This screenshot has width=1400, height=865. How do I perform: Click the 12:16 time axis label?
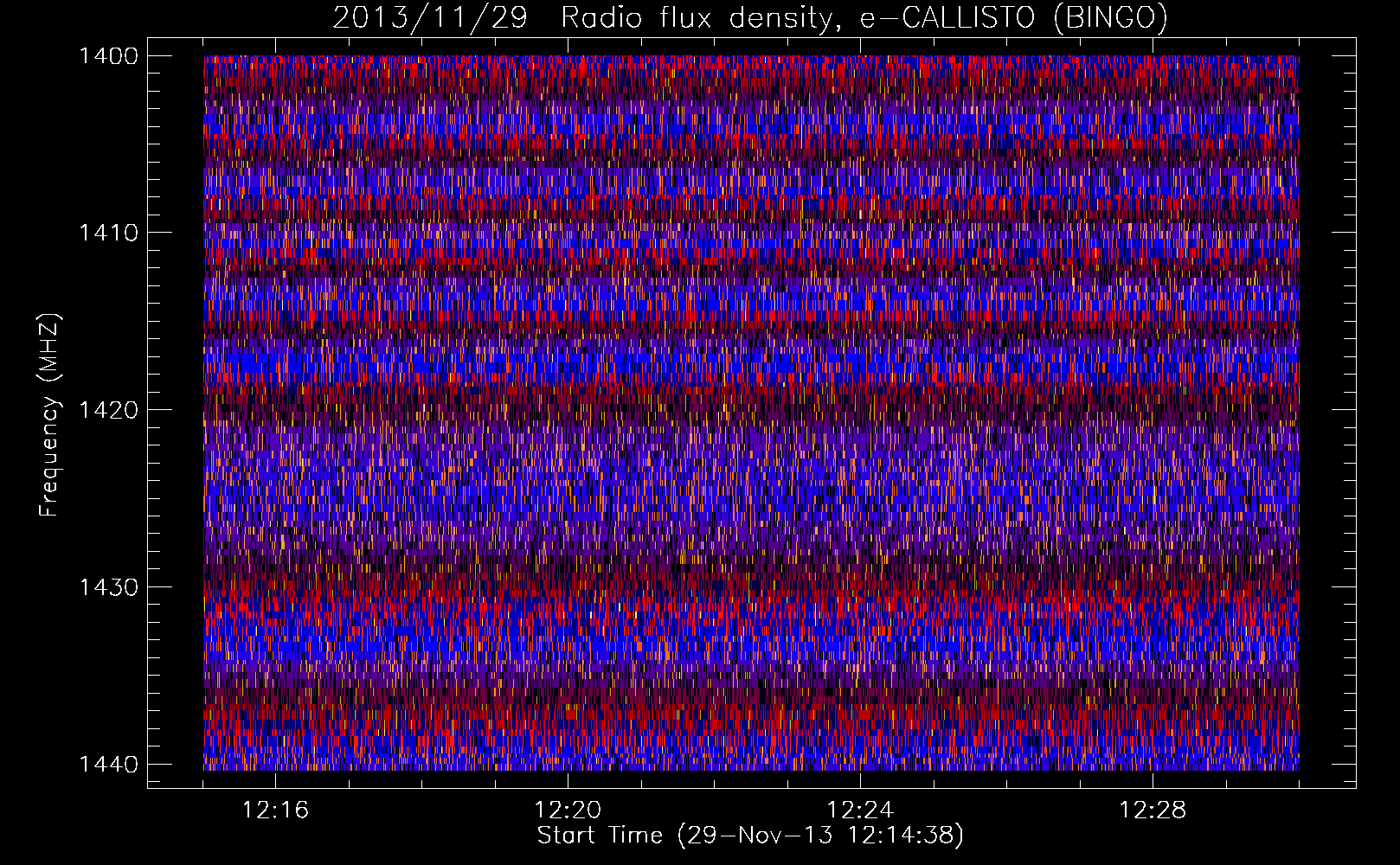[275, 811]
